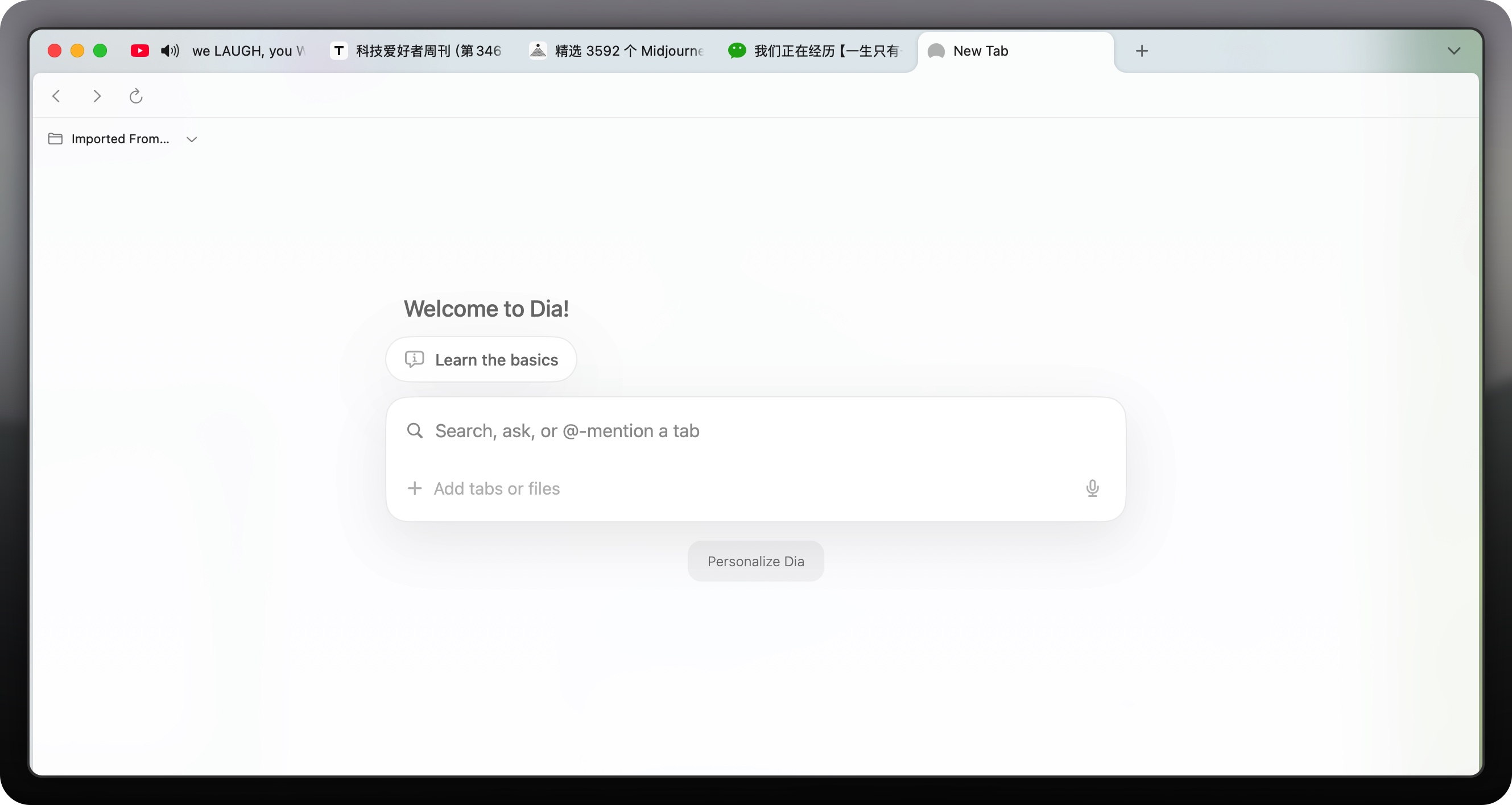Viewport: 1512px width, 805px height.
Task: Click the Imported From bookmarks folder icon
Action: (x=55, y=139)
